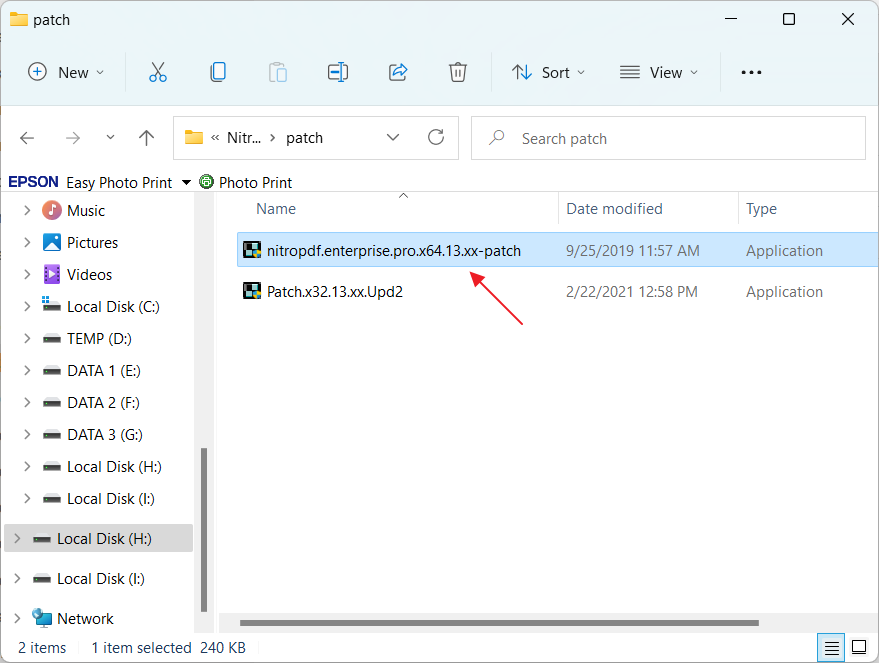The image size is (879, 663).
Task: Sort by Date modified column header
Action: coord(614,209)
